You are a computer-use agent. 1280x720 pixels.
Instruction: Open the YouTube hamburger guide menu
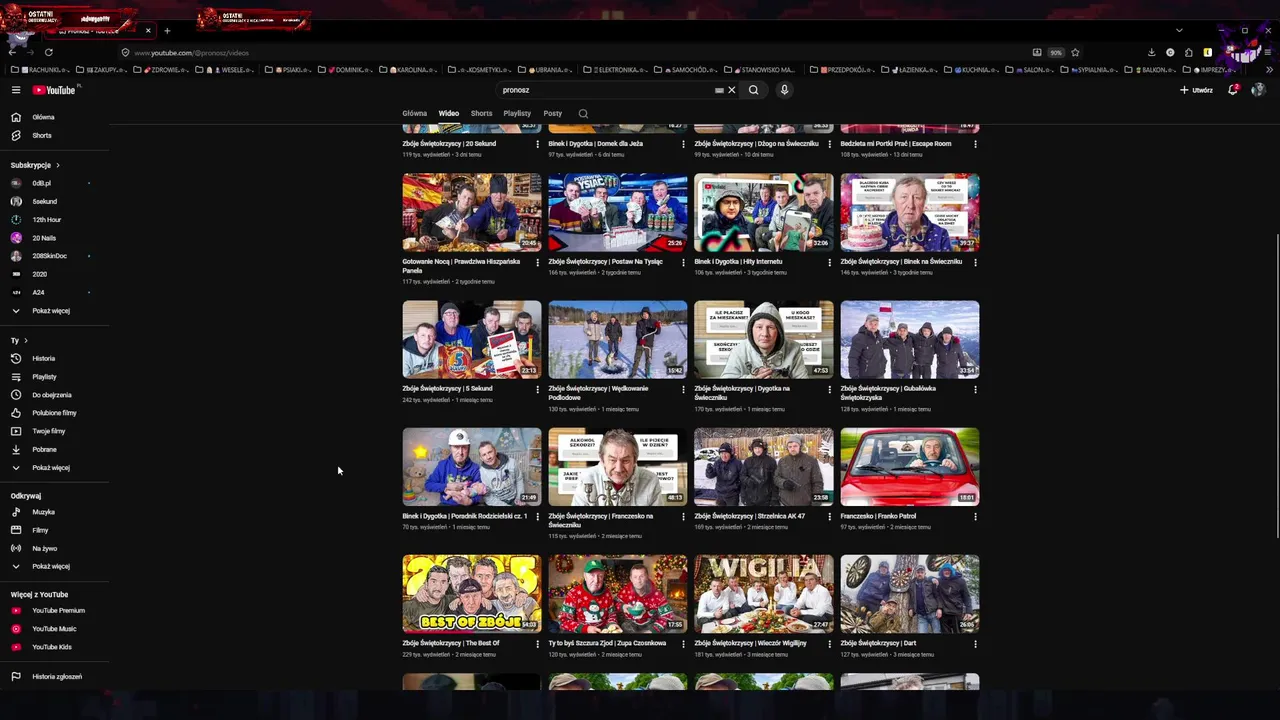tap(16, 90)
